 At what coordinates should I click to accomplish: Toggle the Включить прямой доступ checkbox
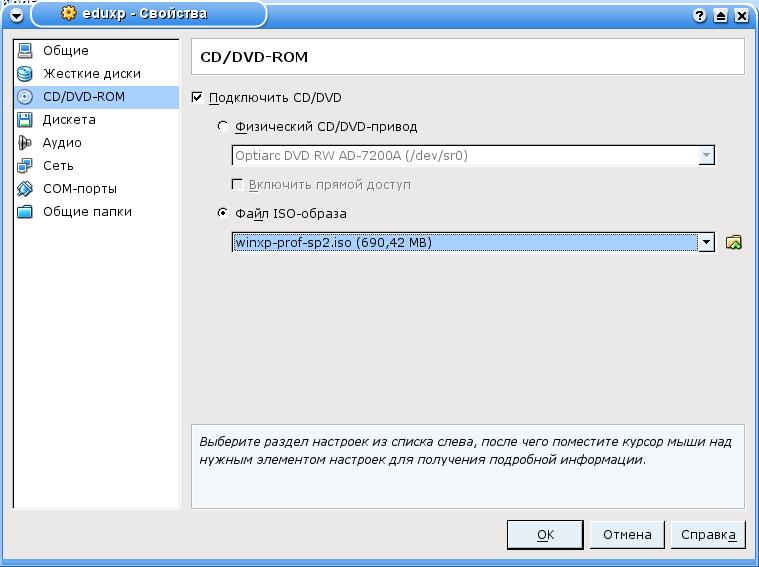(x=237, y=184)
